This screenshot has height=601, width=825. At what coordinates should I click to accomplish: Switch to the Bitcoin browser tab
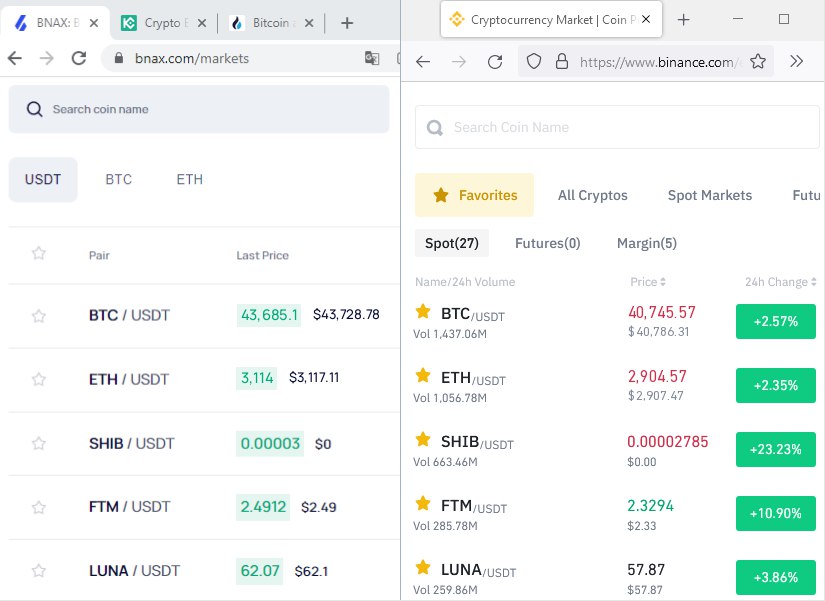point(271,23)
